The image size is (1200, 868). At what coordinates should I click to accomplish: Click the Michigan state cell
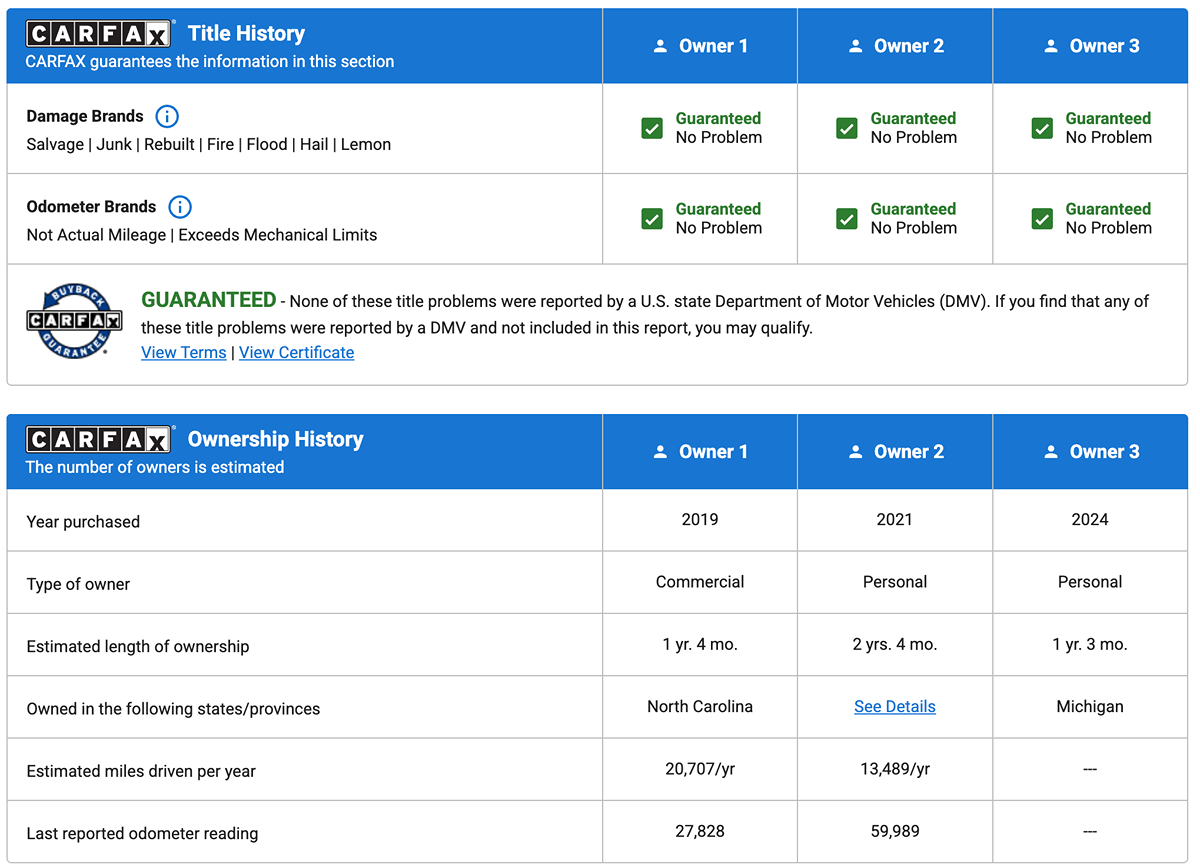coord(1090,706)
